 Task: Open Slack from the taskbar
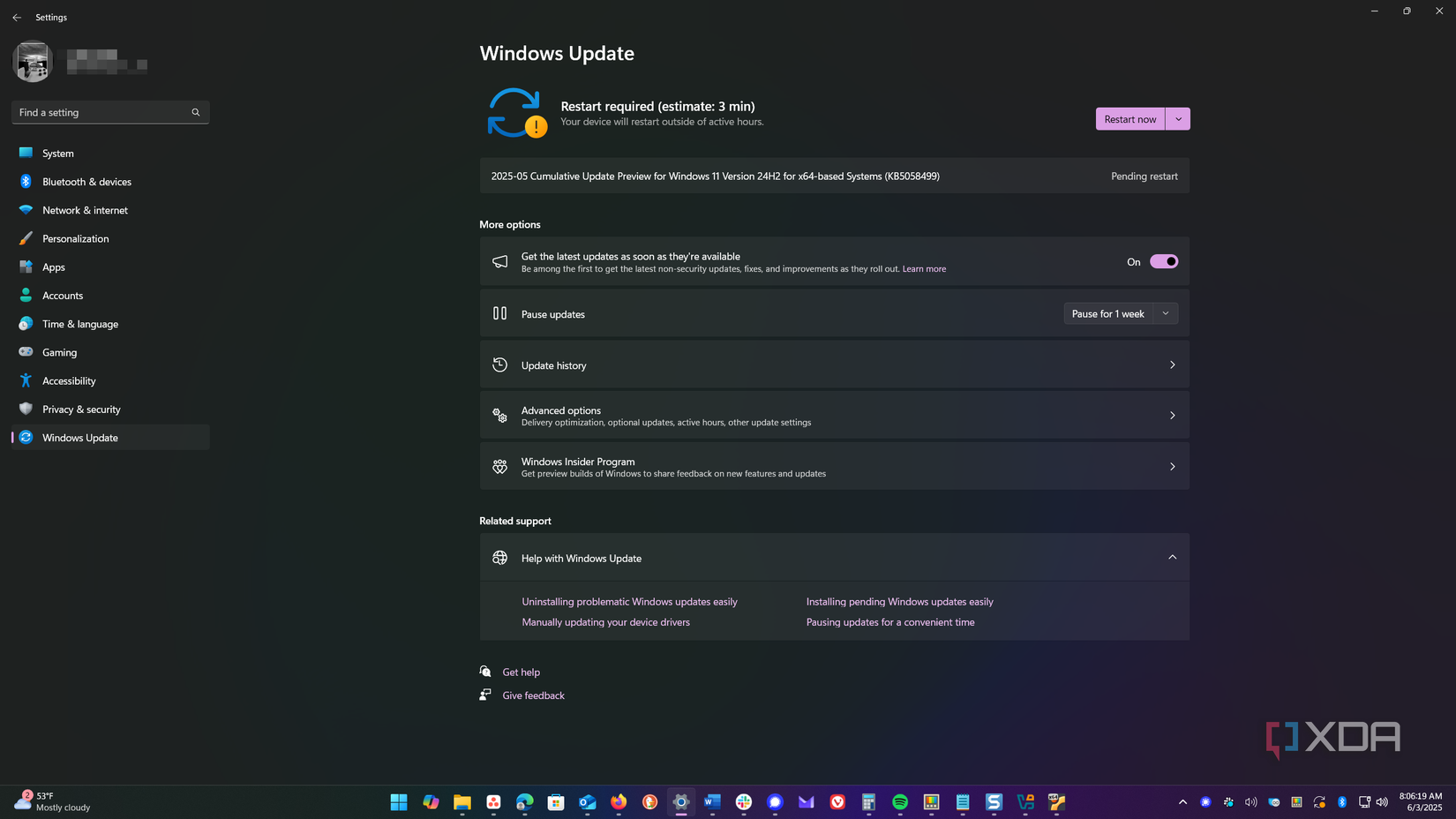[744, 801]
